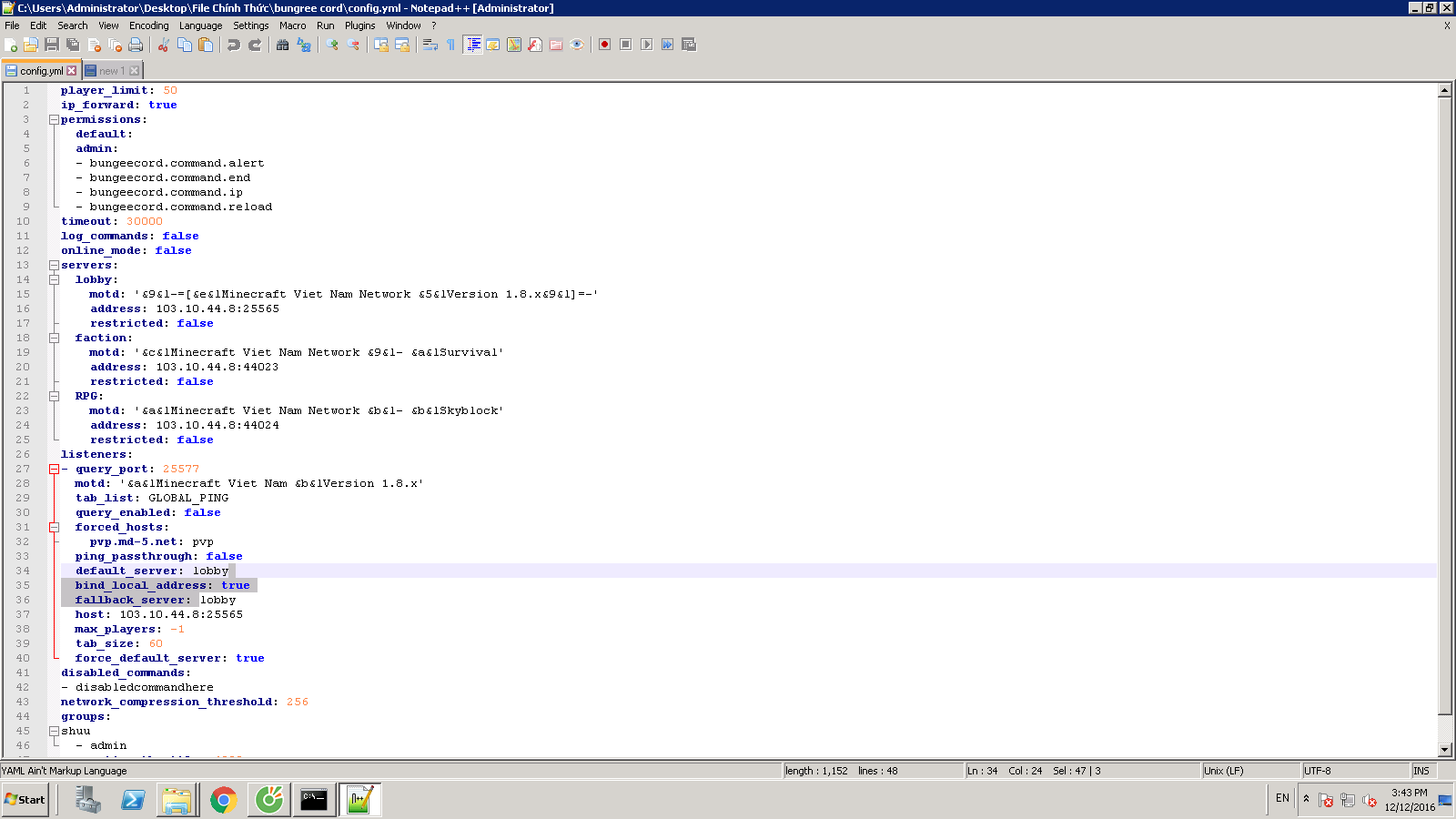The width and height of the screenshot is (1456, 819).
Task: Collapse the shuu group fold marker
Action: (54, 732)
